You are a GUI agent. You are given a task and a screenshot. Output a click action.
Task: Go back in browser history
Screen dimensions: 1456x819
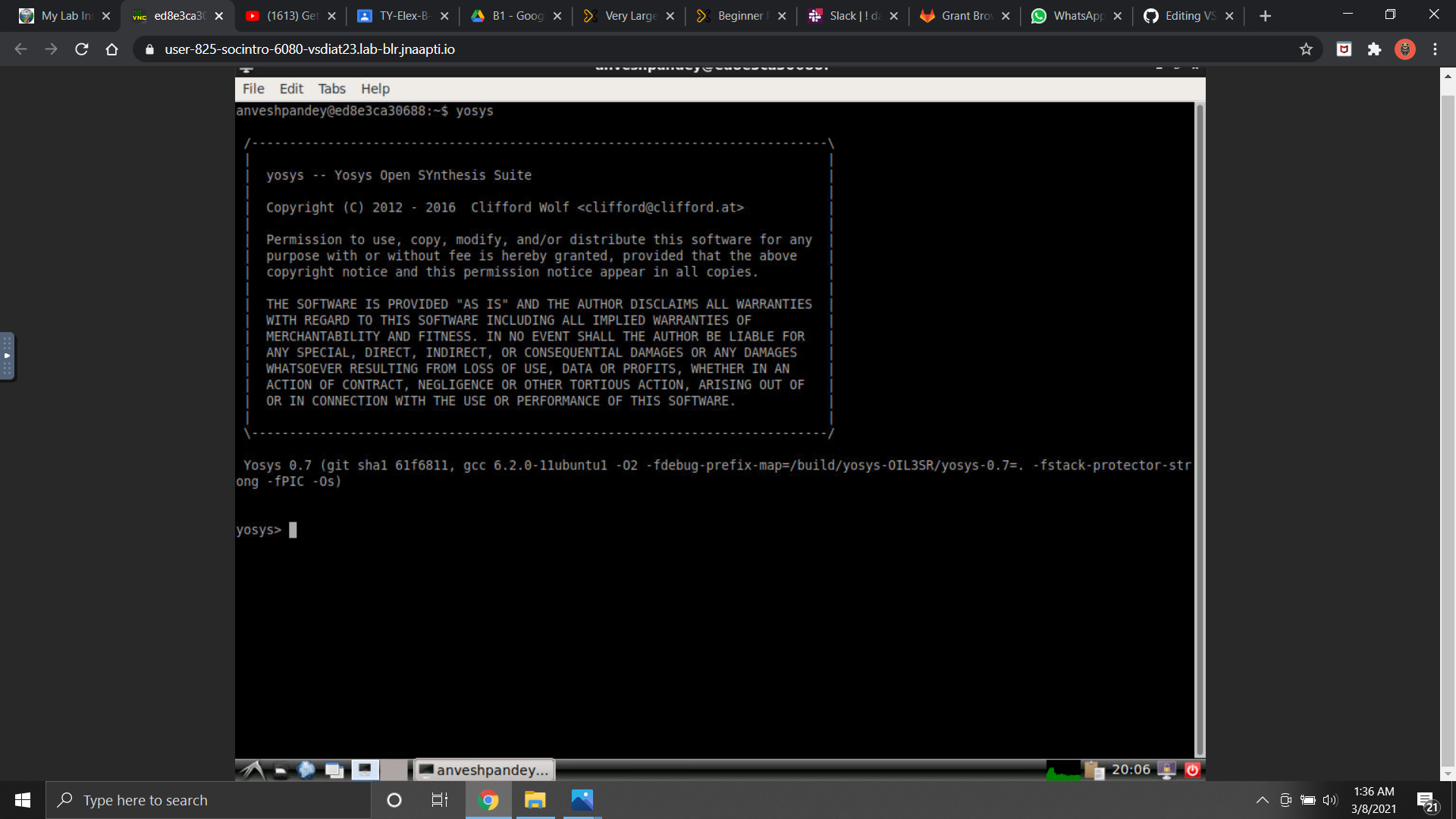[20, 49]
